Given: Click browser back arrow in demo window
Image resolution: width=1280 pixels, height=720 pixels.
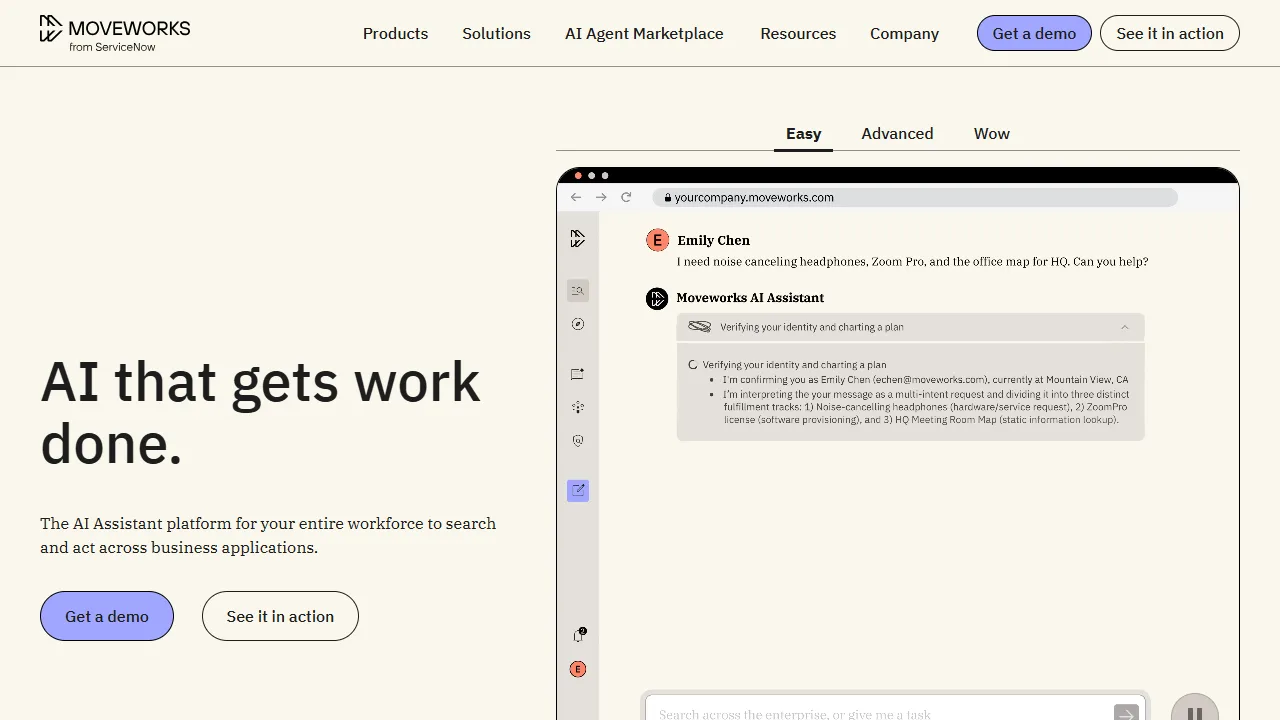Looking at the screenshot, I should pyautogui.click(x=576, y=197).
